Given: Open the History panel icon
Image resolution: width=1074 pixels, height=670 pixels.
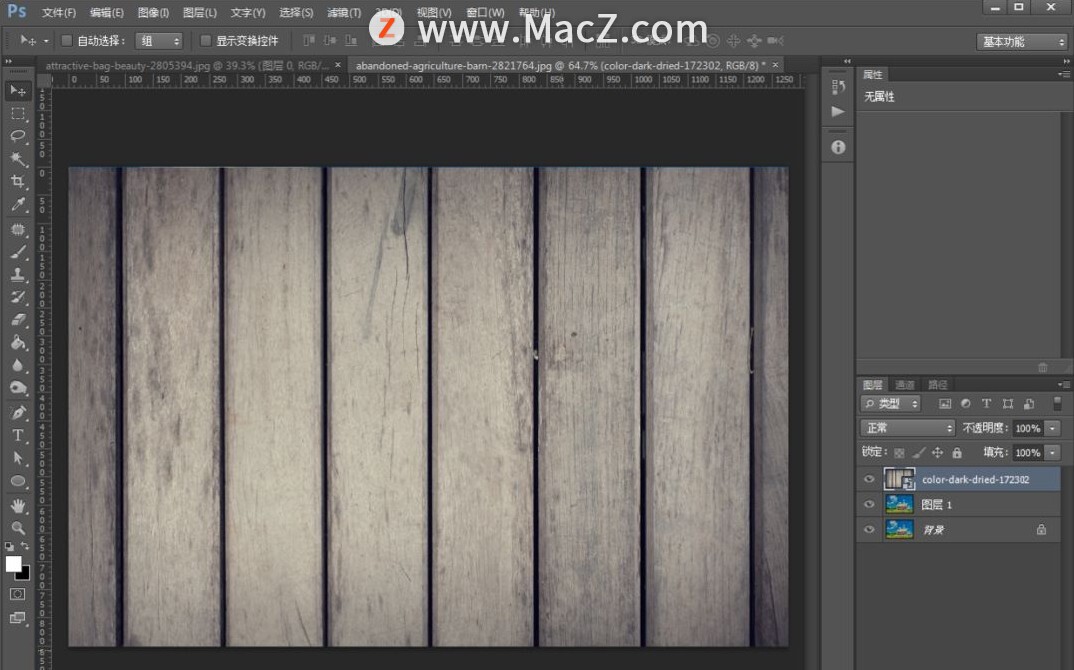Looking at the screenshot, I should click(838, 87).
